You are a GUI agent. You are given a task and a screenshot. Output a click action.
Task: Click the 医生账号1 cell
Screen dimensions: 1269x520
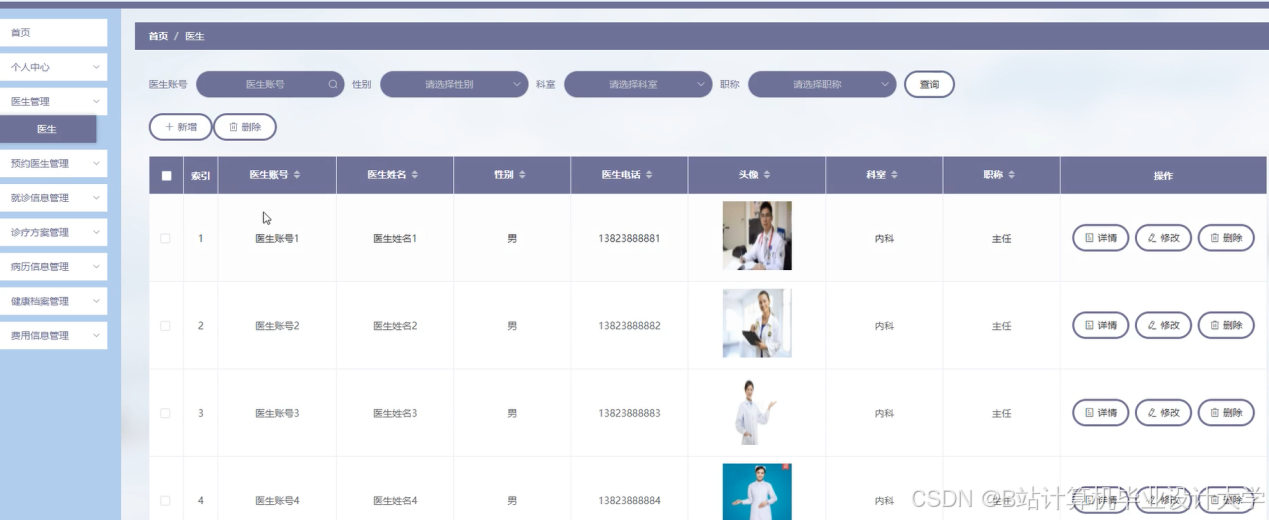pyautogui.click(x=277, y=239)
